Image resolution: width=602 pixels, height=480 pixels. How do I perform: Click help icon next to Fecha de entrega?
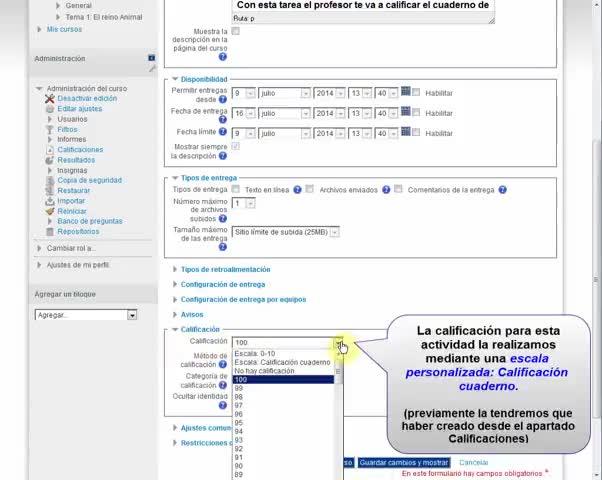coord(223,119)
